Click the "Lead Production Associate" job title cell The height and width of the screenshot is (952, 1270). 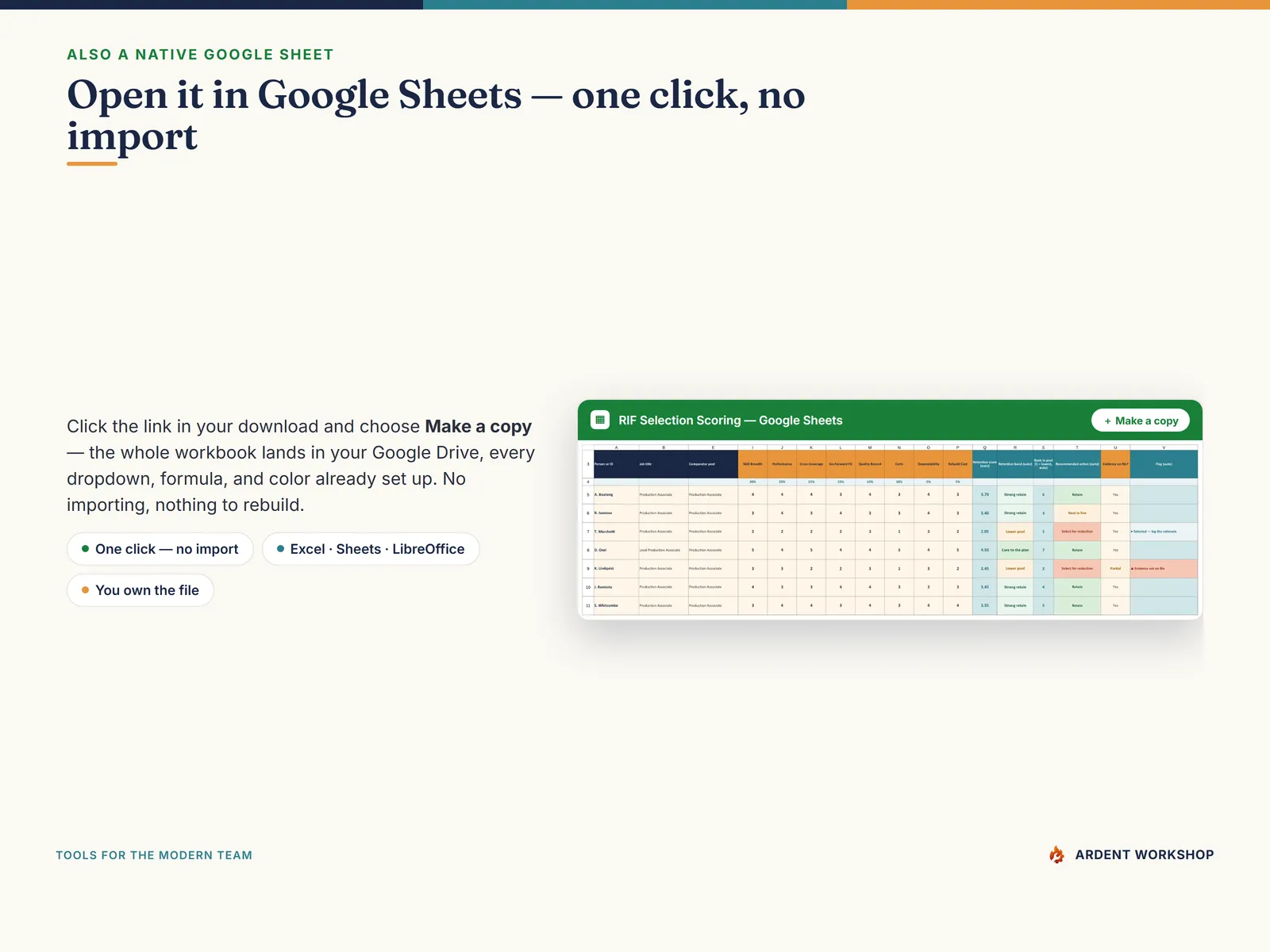point(664,550)
